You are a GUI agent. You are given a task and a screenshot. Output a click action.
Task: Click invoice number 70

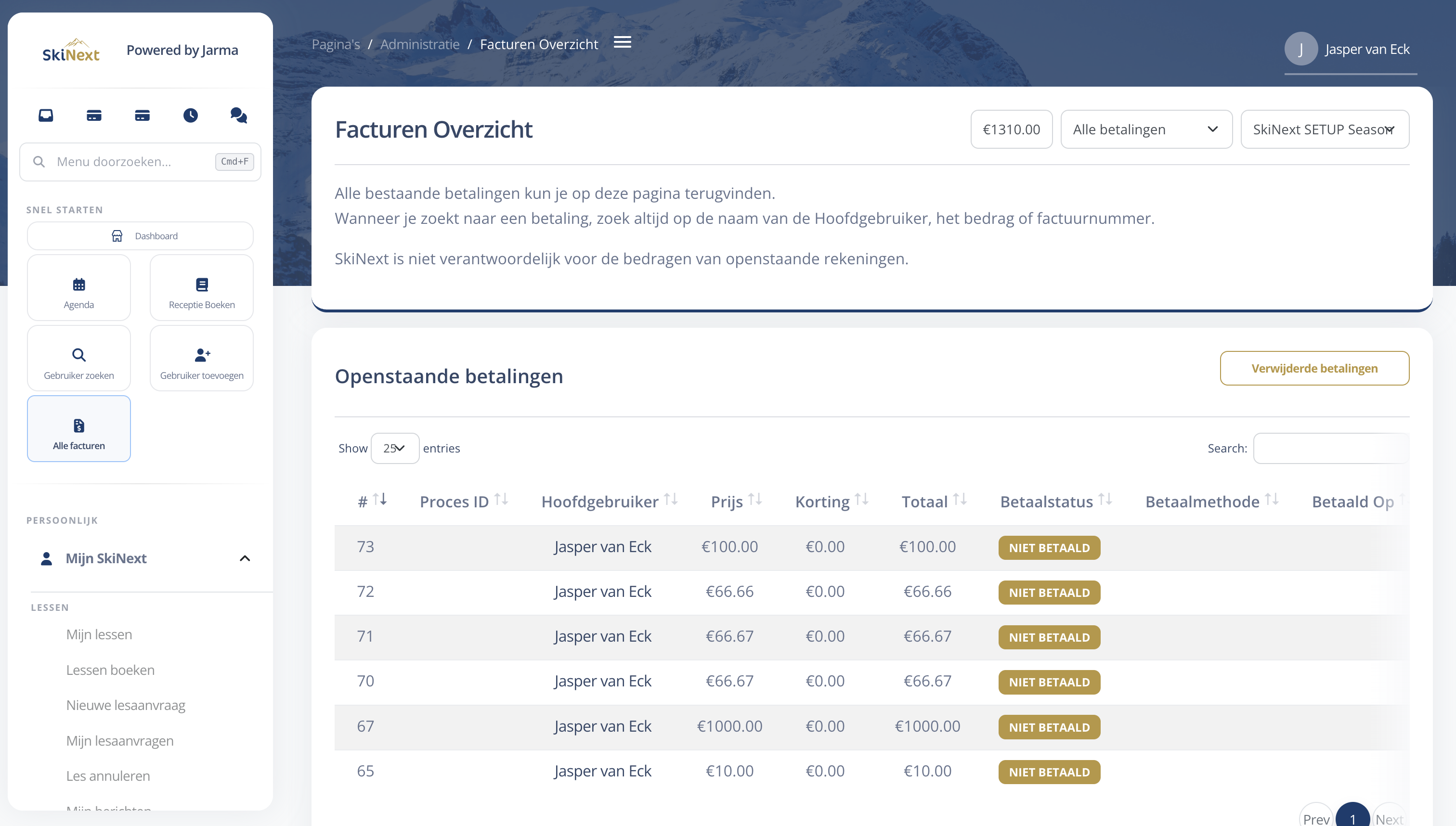pyautogui.click(x=365, y=681)
